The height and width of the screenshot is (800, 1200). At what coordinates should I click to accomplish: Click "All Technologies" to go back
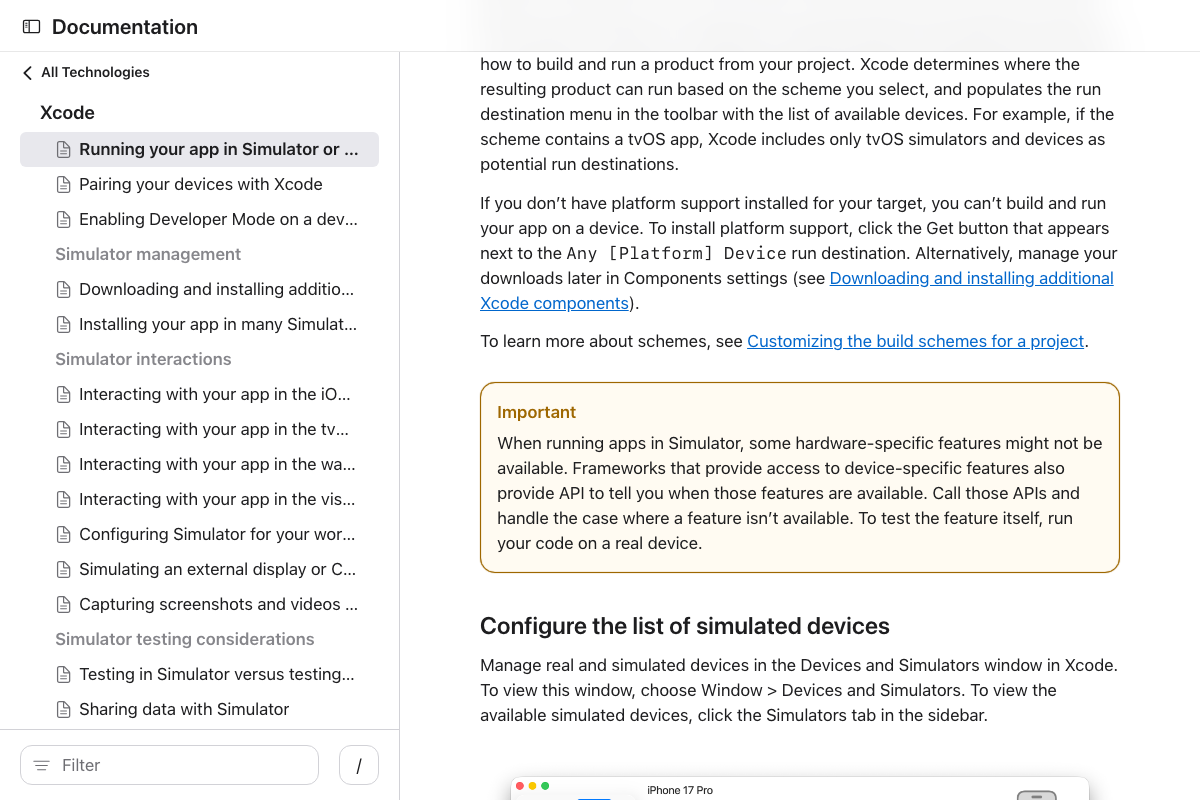(94, 72)
